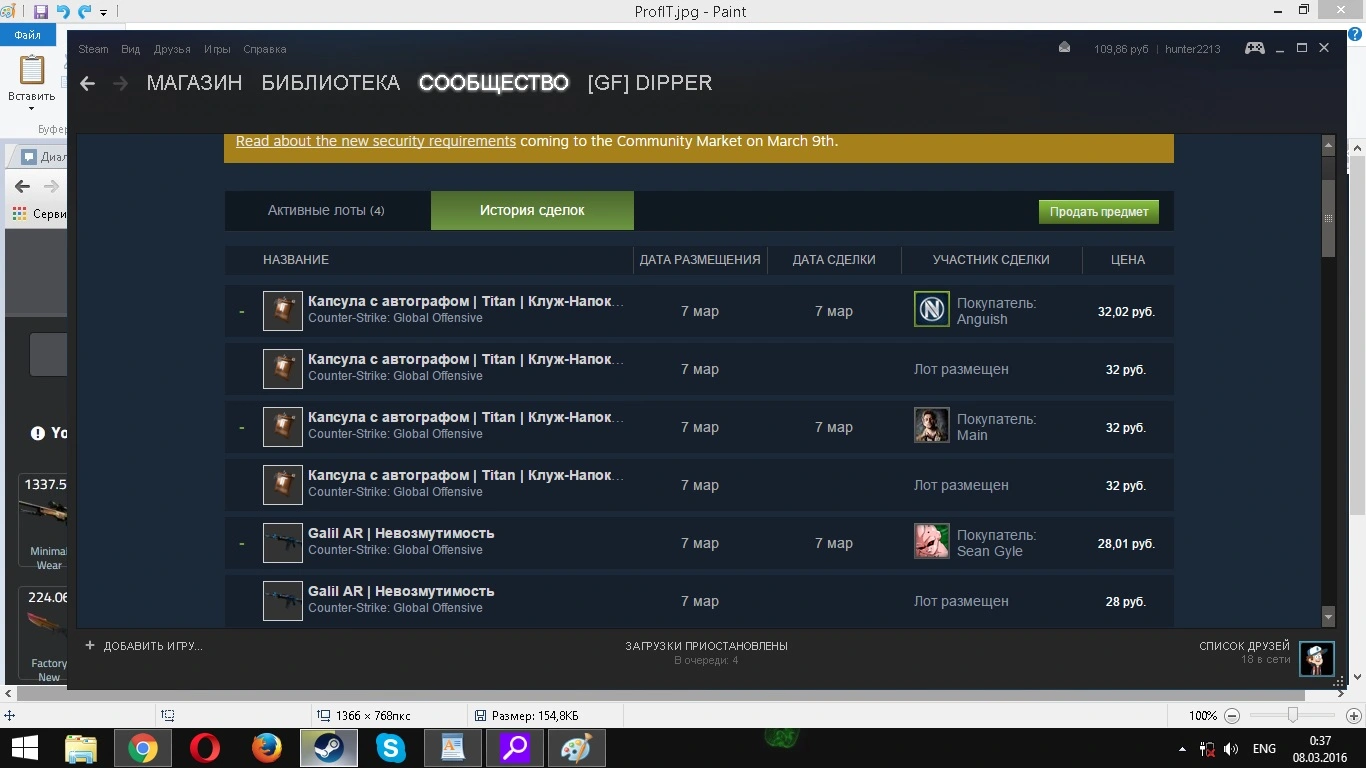Show hidden system tray icons
The image size is (1366, 768).
(x=1182, y=749)
